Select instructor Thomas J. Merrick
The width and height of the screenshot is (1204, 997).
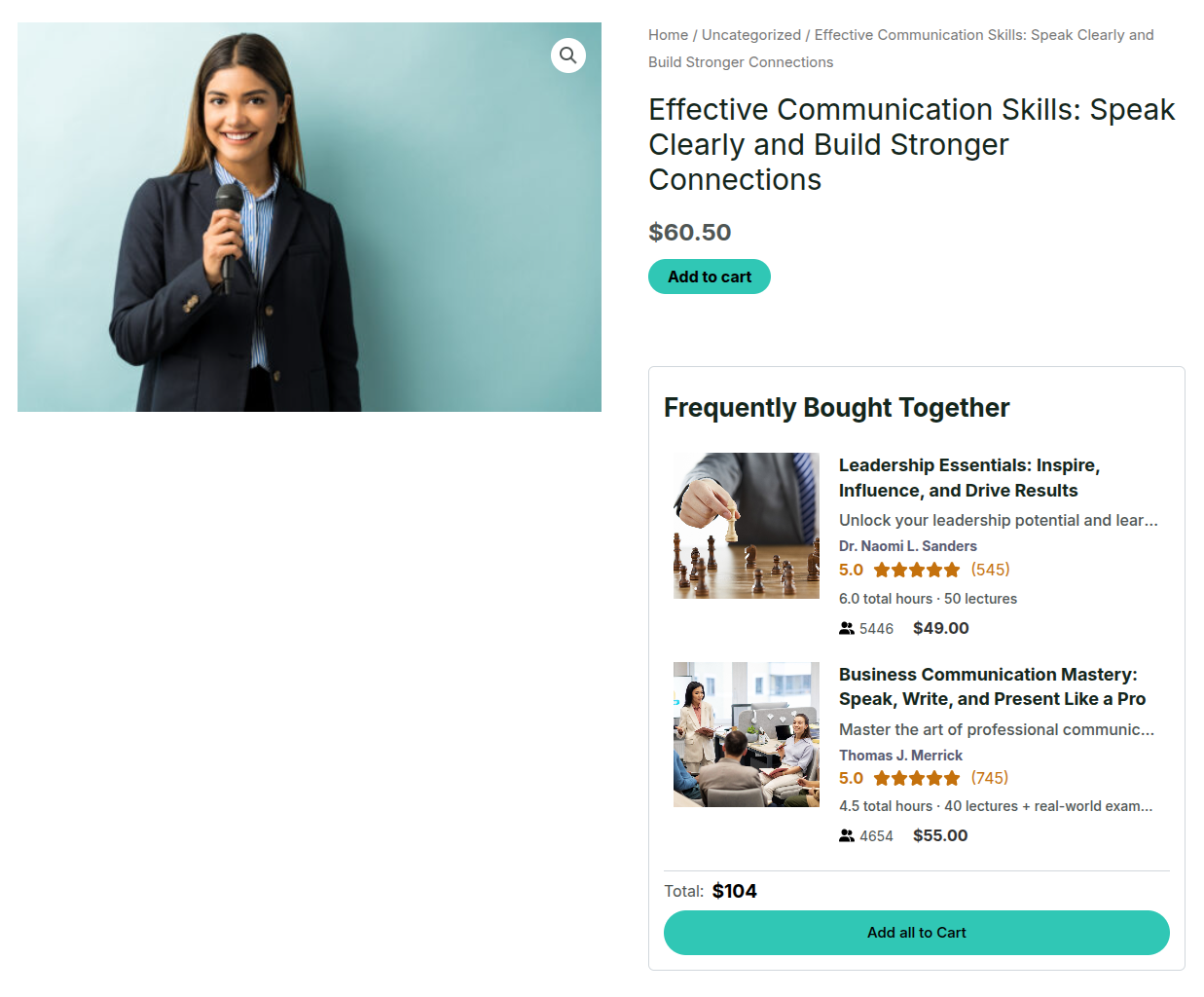click(x=900, y=756)
